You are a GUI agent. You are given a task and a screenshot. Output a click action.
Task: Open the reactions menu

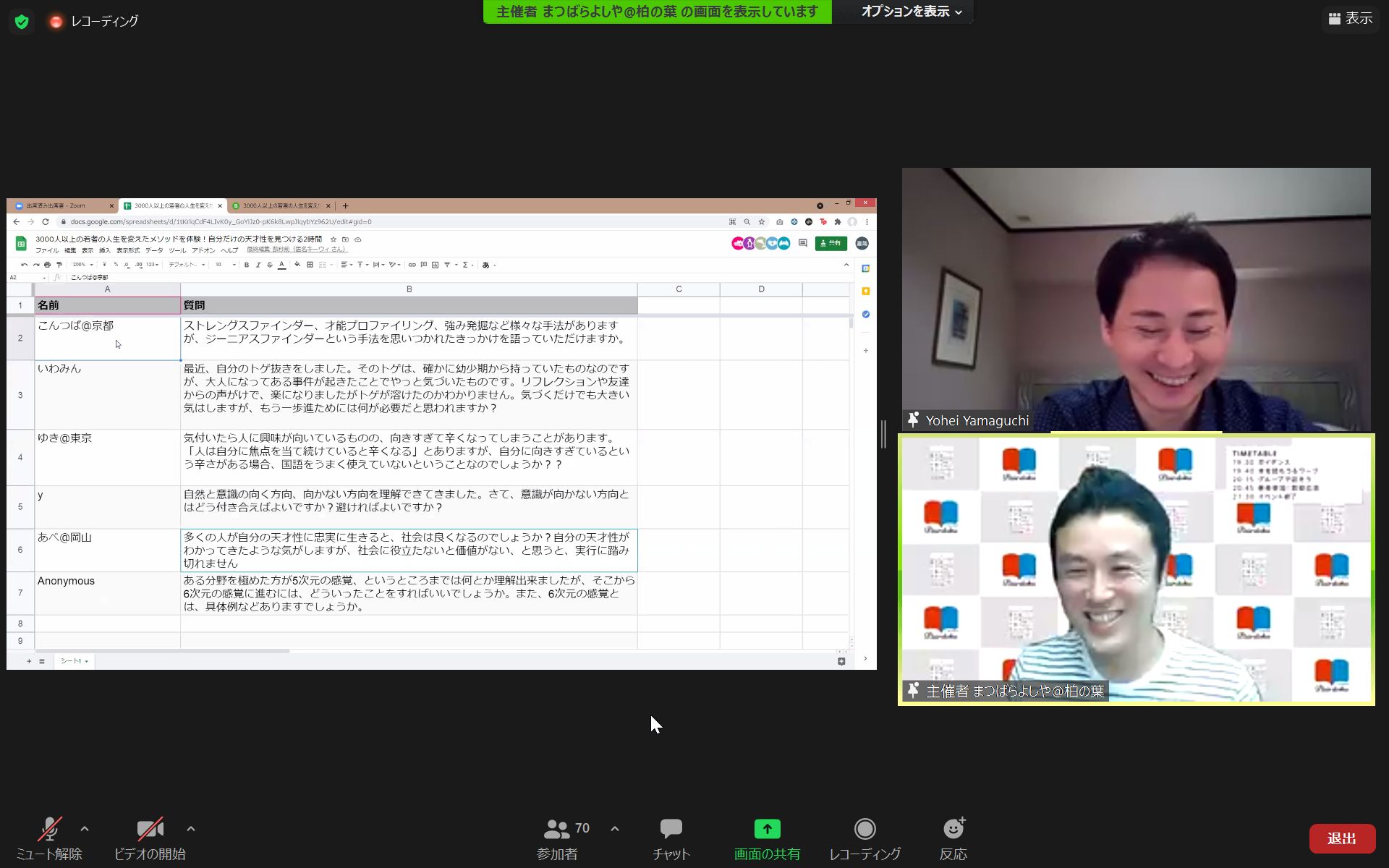pos(953,829)
